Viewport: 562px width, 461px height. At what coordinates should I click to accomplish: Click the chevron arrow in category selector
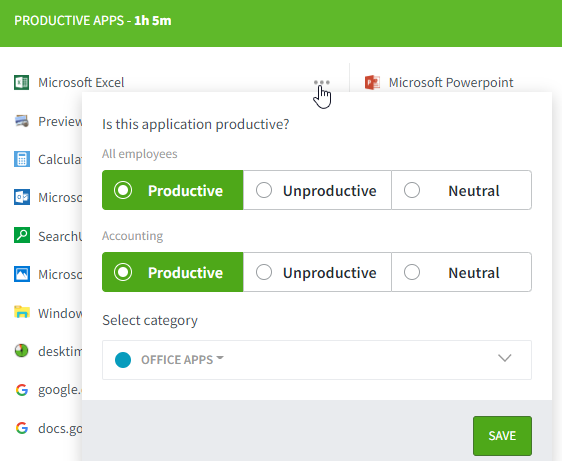504,358
